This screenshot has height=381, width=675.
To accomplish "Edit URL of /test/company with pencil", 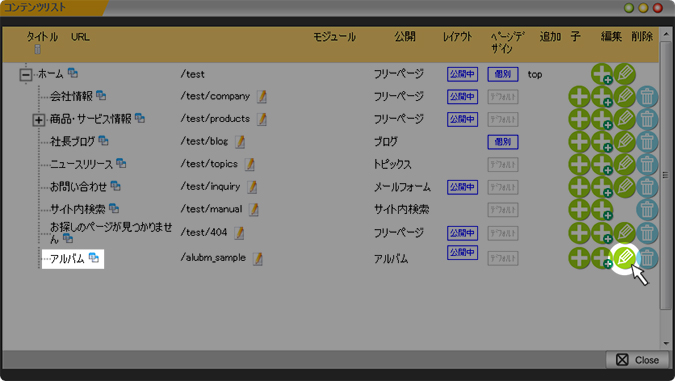I will (262, 96).
